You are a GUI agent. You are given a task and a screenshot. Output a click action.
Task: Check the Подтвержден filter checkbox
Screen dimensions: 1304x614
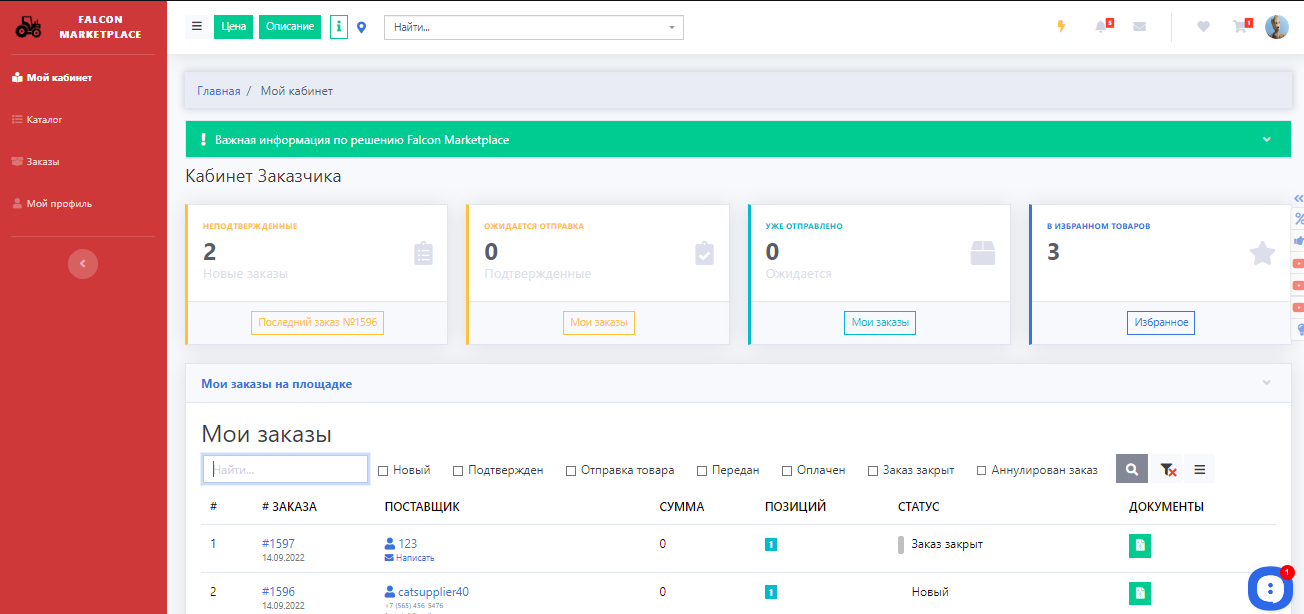[458, 470]
